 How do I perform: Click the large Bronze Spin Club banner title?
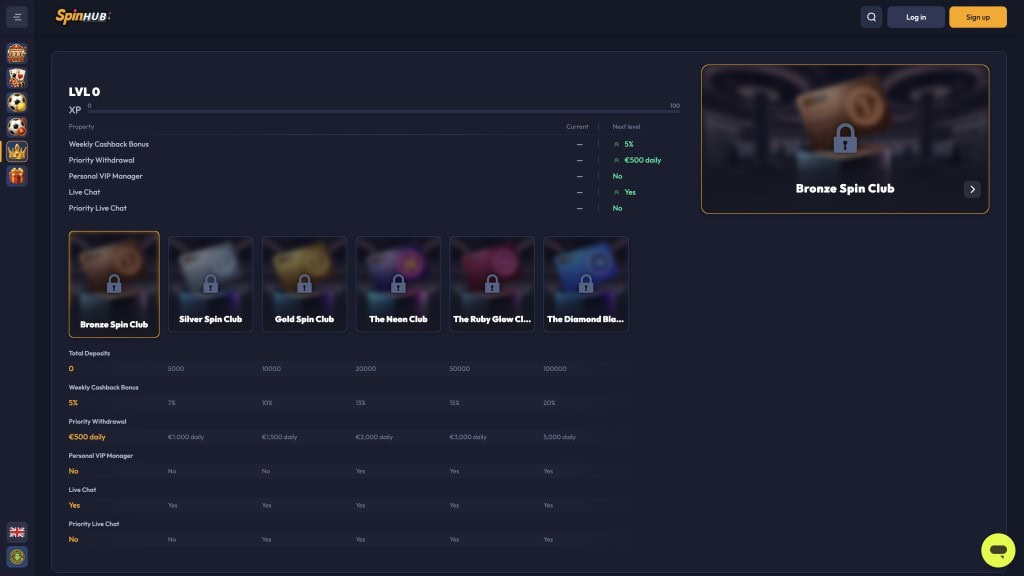844,189
